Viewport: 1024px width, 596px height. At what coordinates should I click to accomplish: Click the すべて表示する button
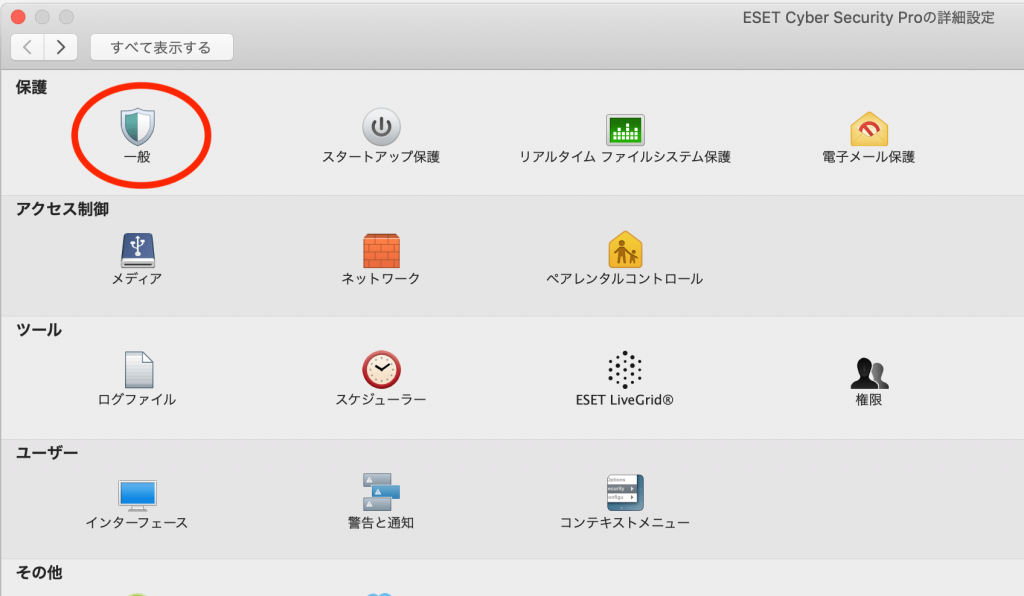pyautogui.click(x=161, y=47)
